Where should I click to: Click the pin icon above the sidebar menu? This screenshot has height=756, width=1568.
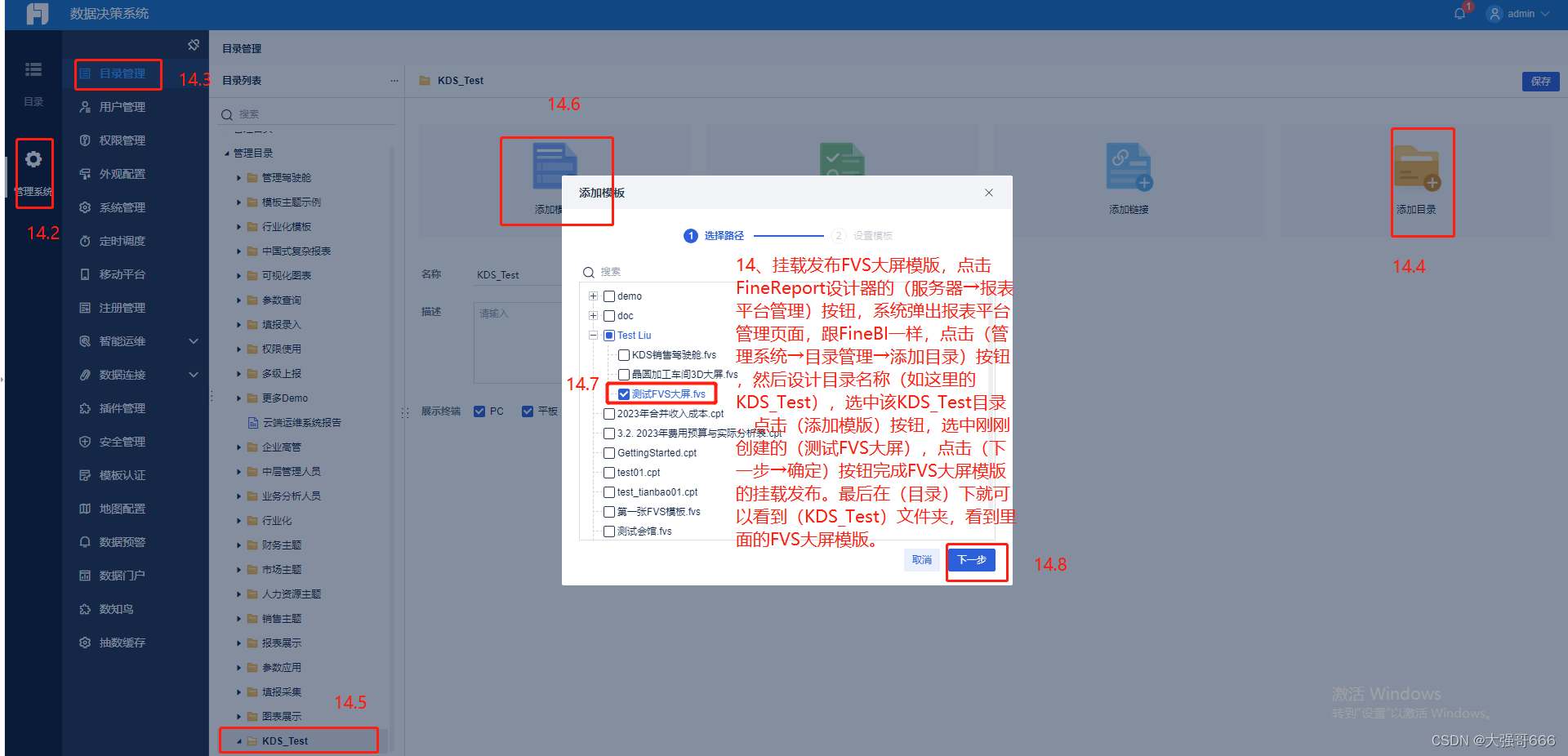(x=194, y=45)
